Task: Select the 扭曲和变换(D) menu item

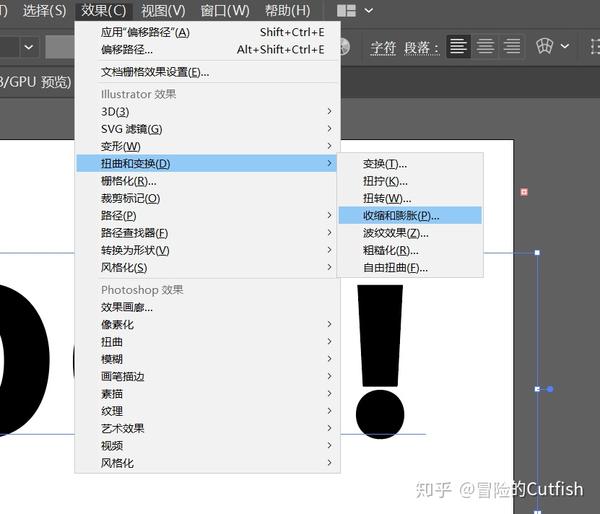Action: [x=207, y=163]
